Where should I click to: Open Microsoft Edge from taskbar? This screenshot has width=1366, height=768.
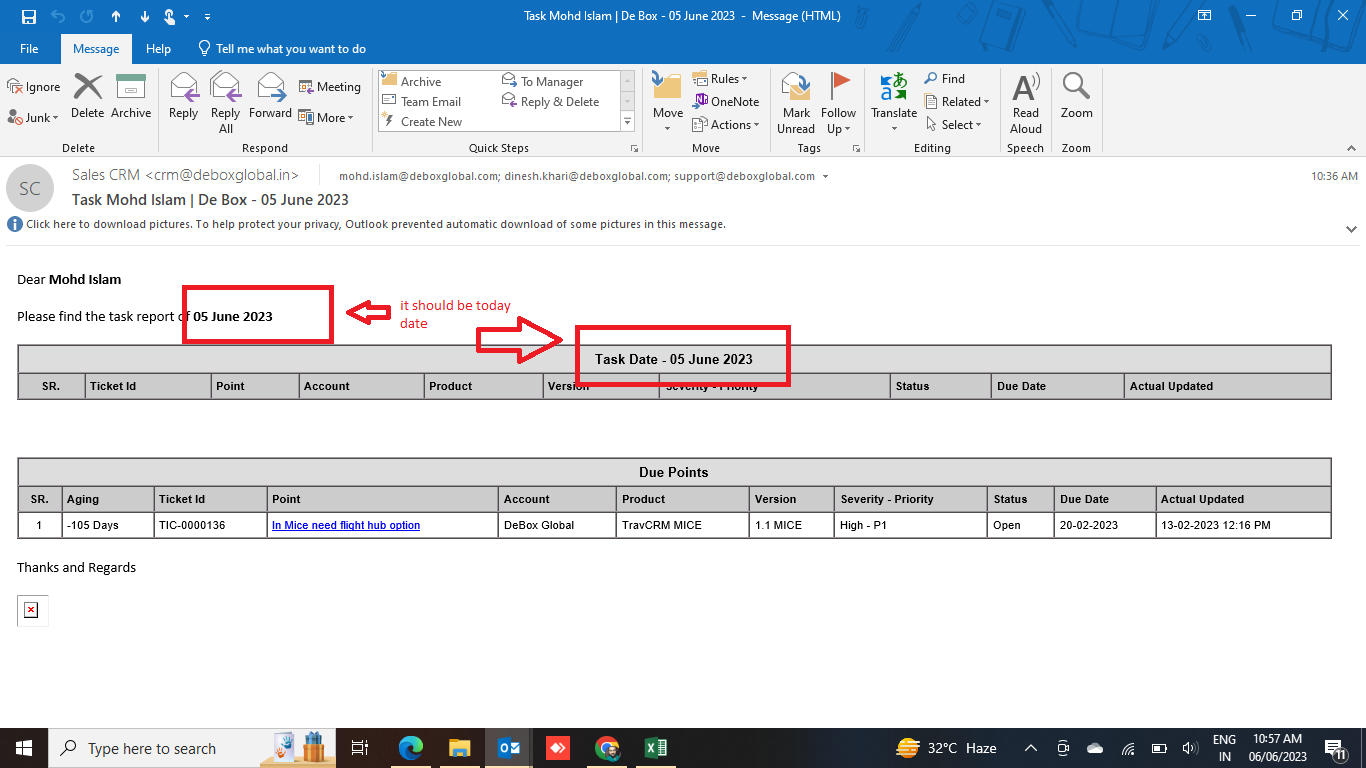(x=411, y=748)
